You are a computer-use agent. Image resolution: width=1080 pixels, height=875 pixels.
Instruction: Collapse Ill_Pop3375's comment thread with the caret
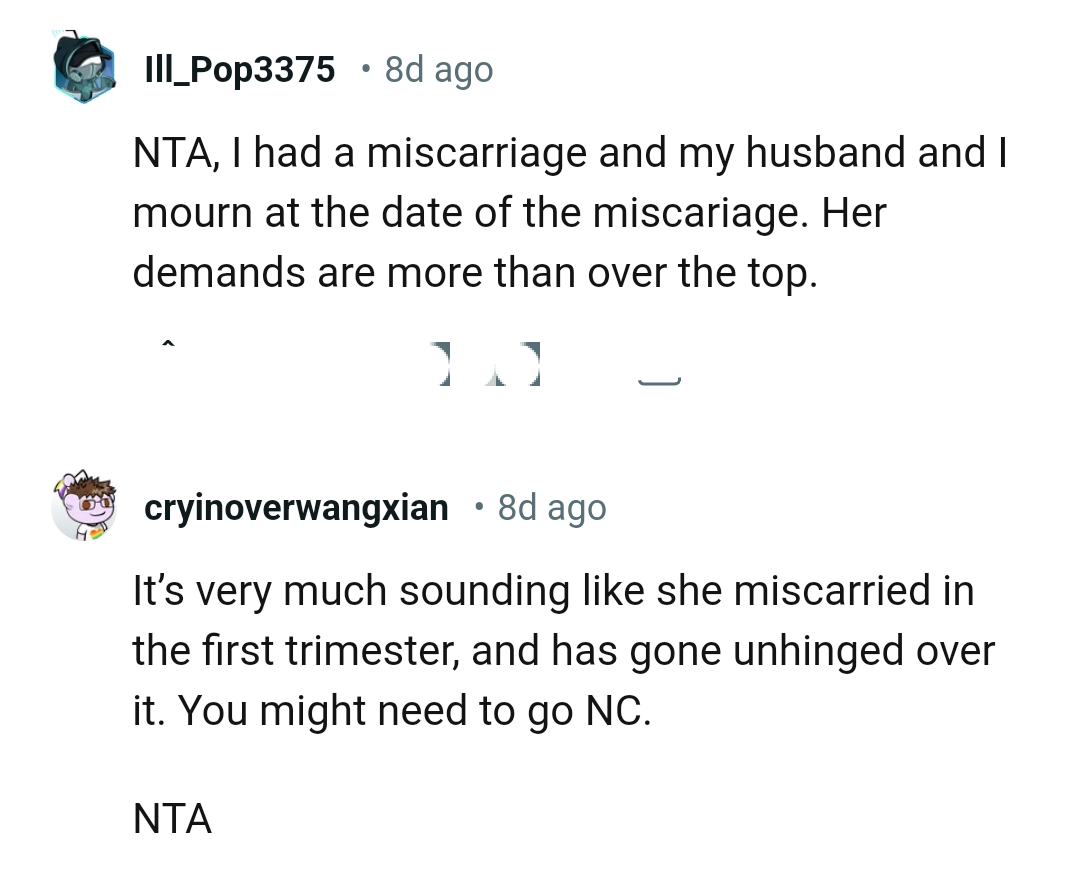(168, 344)
